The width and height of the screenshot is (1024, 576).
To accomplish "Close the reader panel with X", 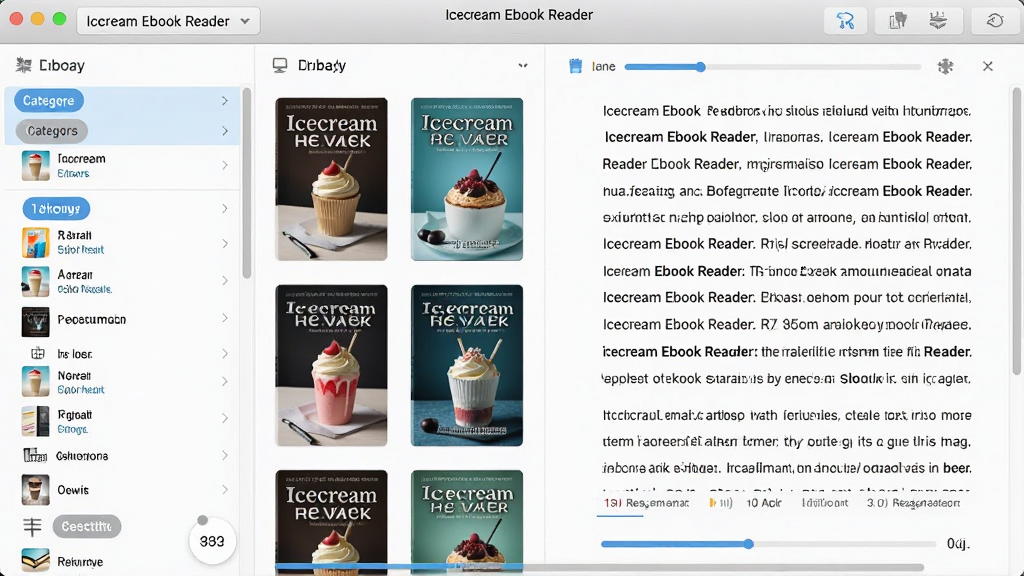I will coord(987,66).
